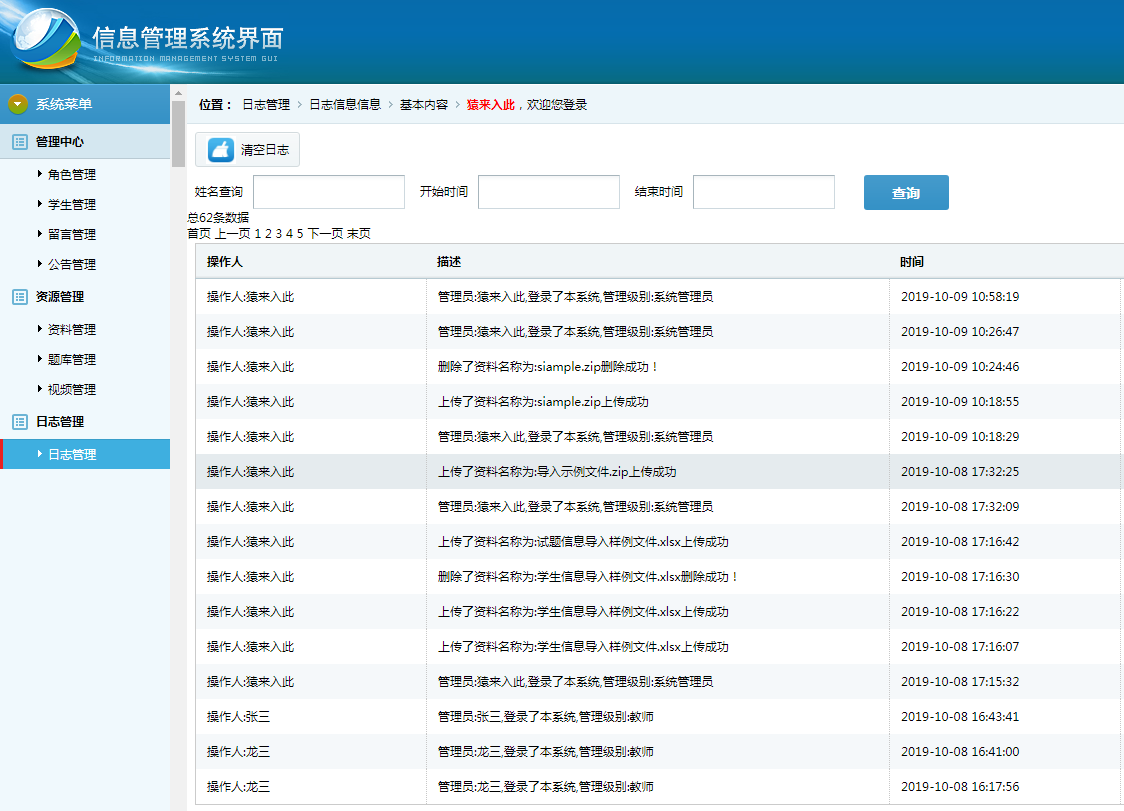
Task: Click the 管理中心 list icon
Action: coord(20,142)
